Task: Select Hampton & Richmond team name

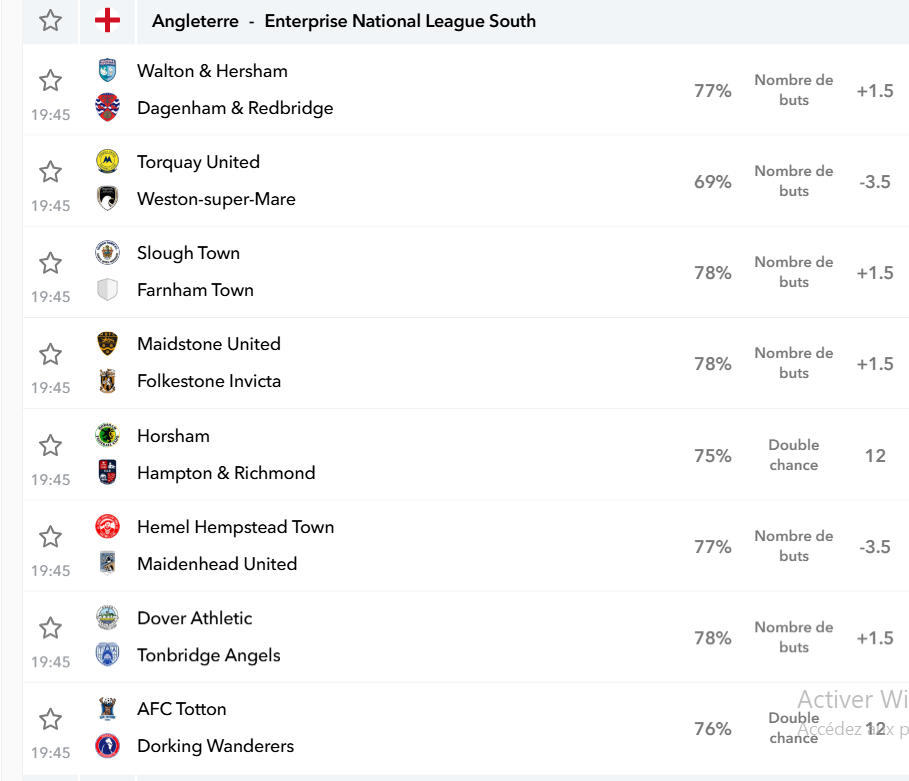Action: coord(226,473)
